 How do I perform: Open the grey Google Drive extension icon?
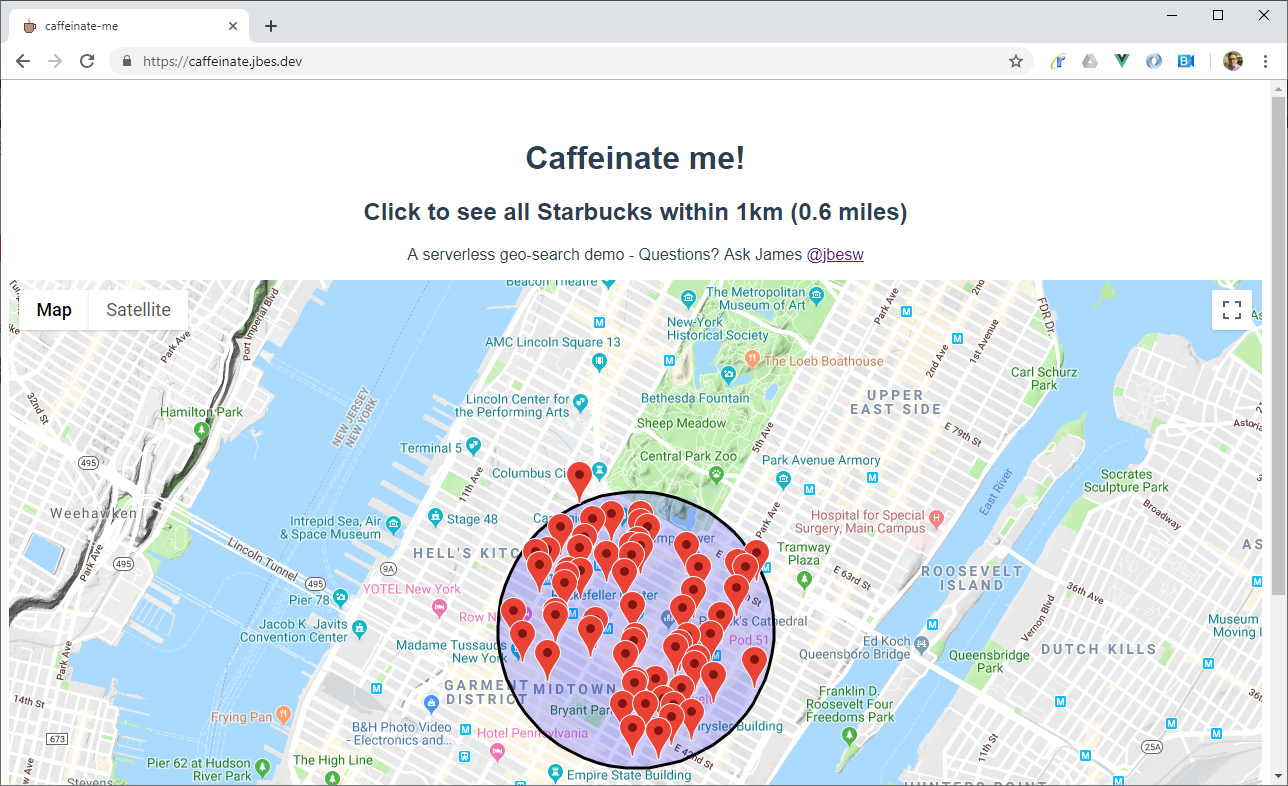coord(1090,61)
